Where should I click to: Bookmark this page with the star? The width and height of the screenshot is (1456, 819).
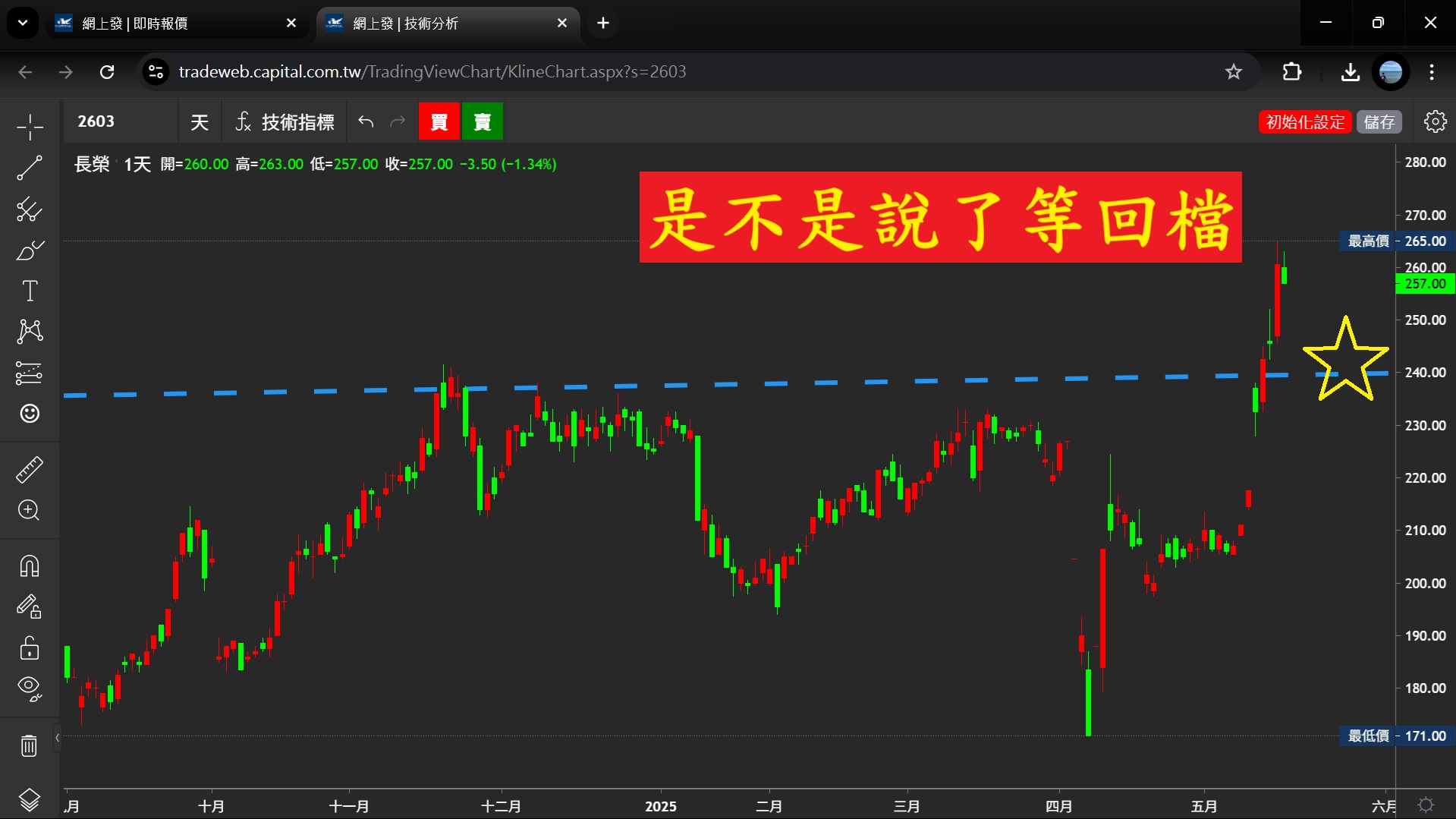pyautogui.click(x=1234, y=72)
